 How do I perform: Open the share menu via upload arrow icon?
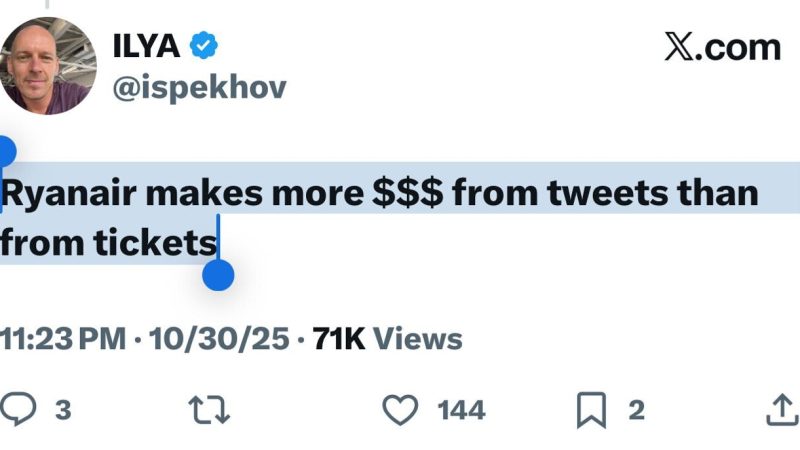tap(779, 409)
